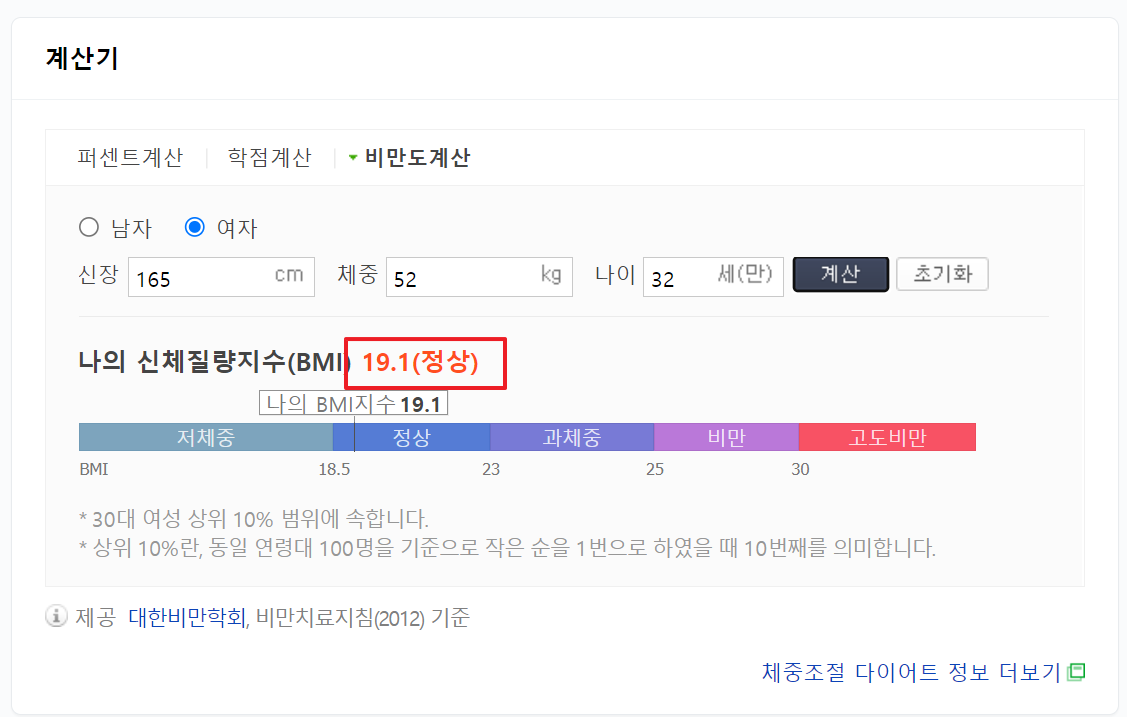Viewport: 1127px width, 717px height.
Task: Select the 남자 radio button
Action: coord(88,227)
